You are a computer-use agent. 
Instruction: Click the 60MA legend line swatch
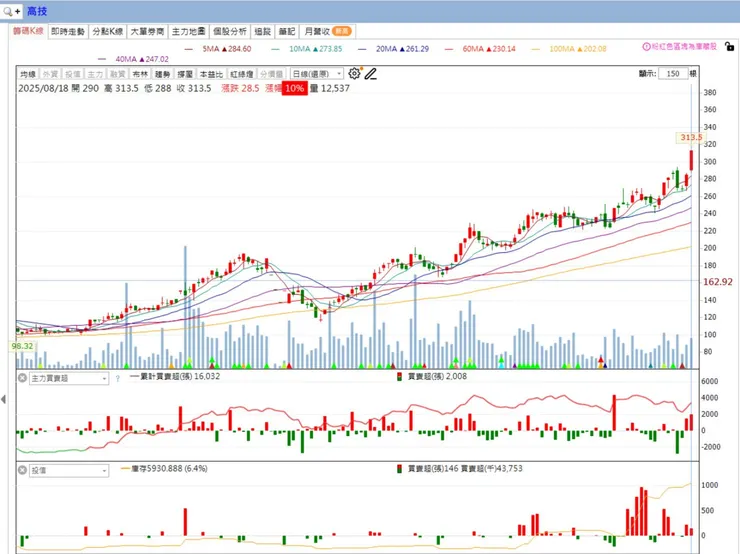[x=449, y=49]
